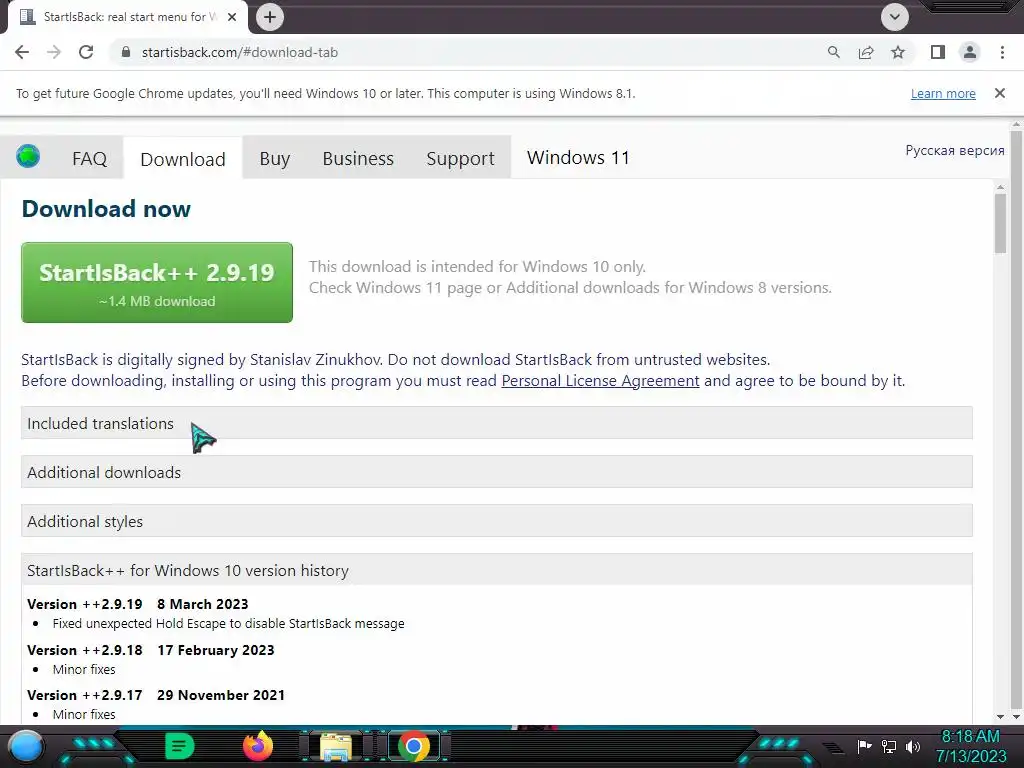Image resolution: width=1024 pixels, height=768 pixels.
Task: Click Learn more about Chrome updates
Action: click(943, 93)
